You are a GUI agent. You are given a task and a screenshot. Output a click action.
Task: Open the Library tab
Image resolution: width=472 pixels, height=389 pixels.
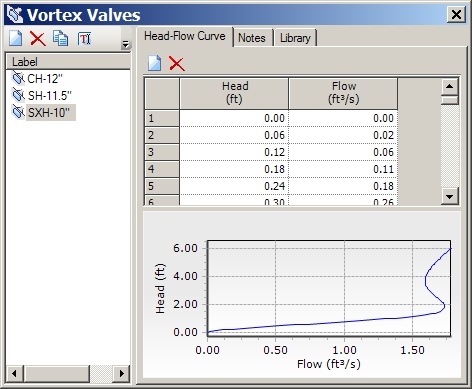click(295, 38)
